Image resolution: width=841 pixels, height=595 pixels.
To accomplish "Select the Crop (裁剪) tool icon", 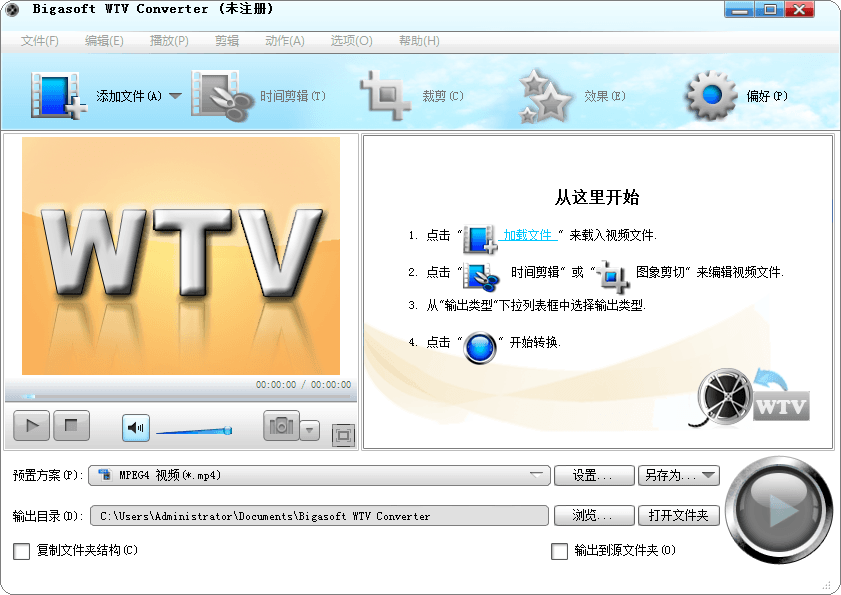I will pos(385,96).
